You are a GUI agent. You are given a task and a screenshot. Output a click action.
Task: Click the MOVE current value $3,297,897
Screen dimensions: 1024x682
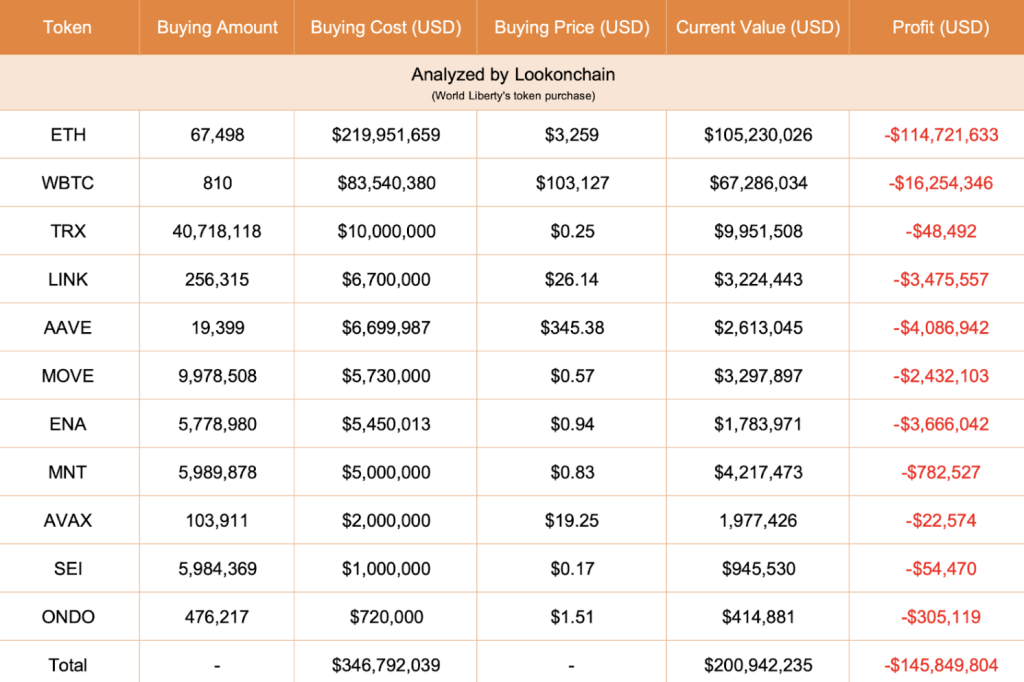pyautogui.click(x=757, y=376)
